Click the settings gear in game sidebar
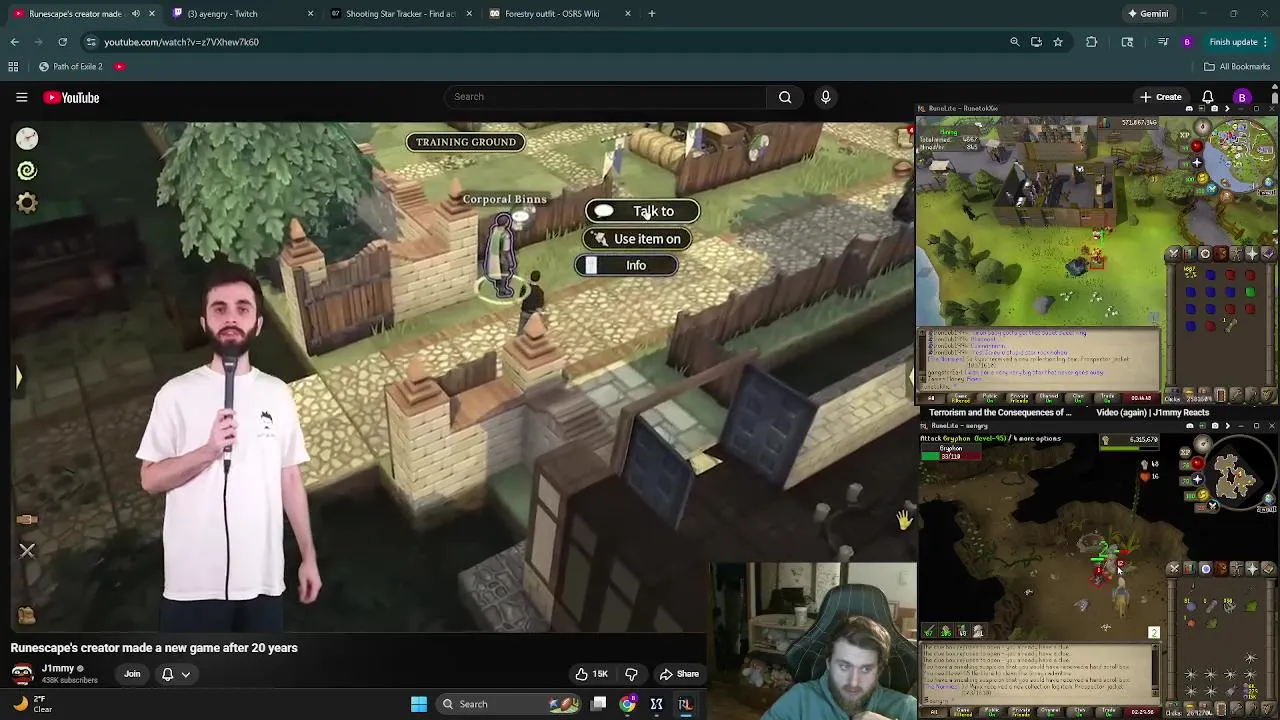This screenshot has width=1280, height=720. click(27, 203)
